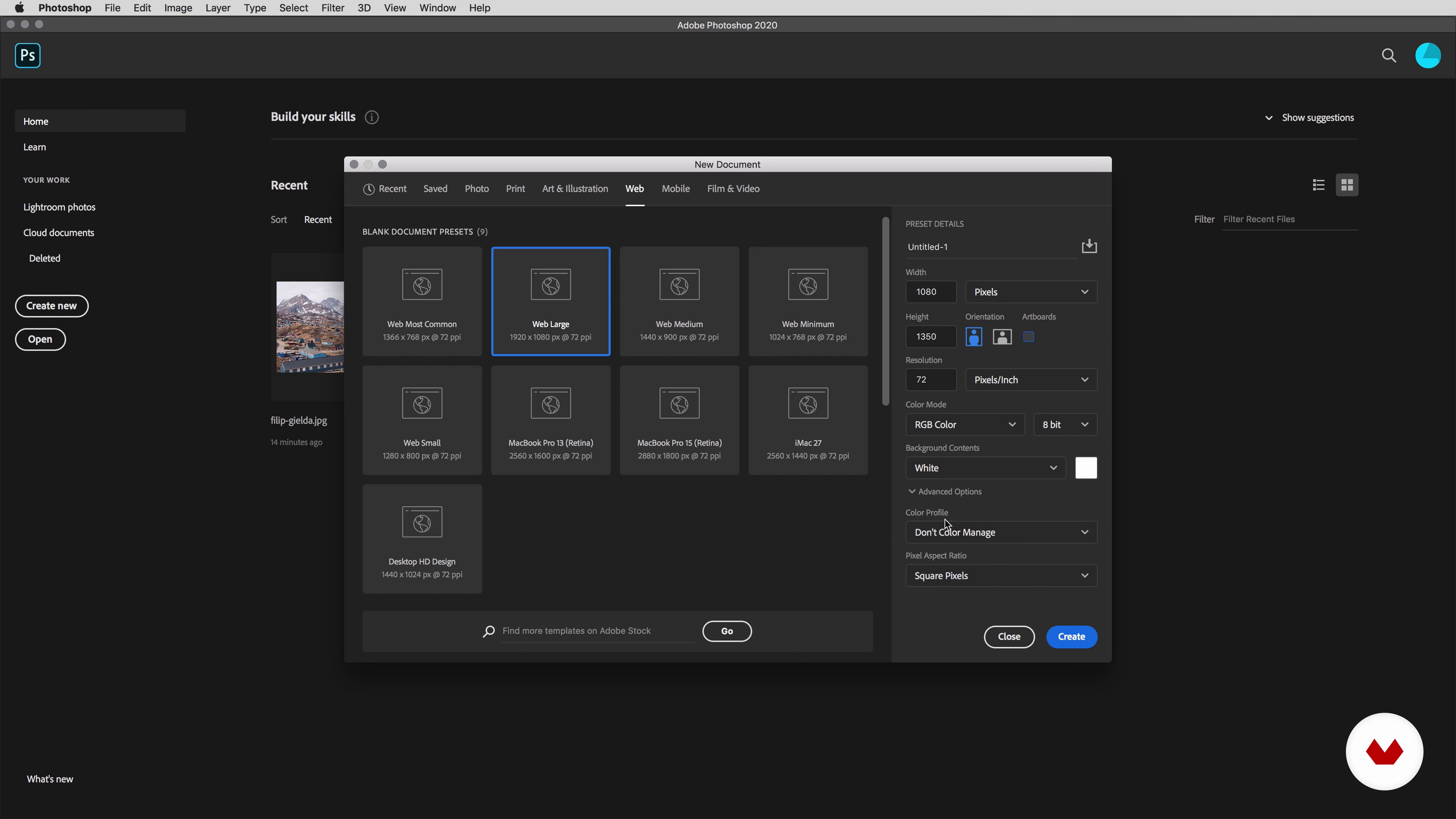Switch to the Film & Video tab

coord(733,189)
